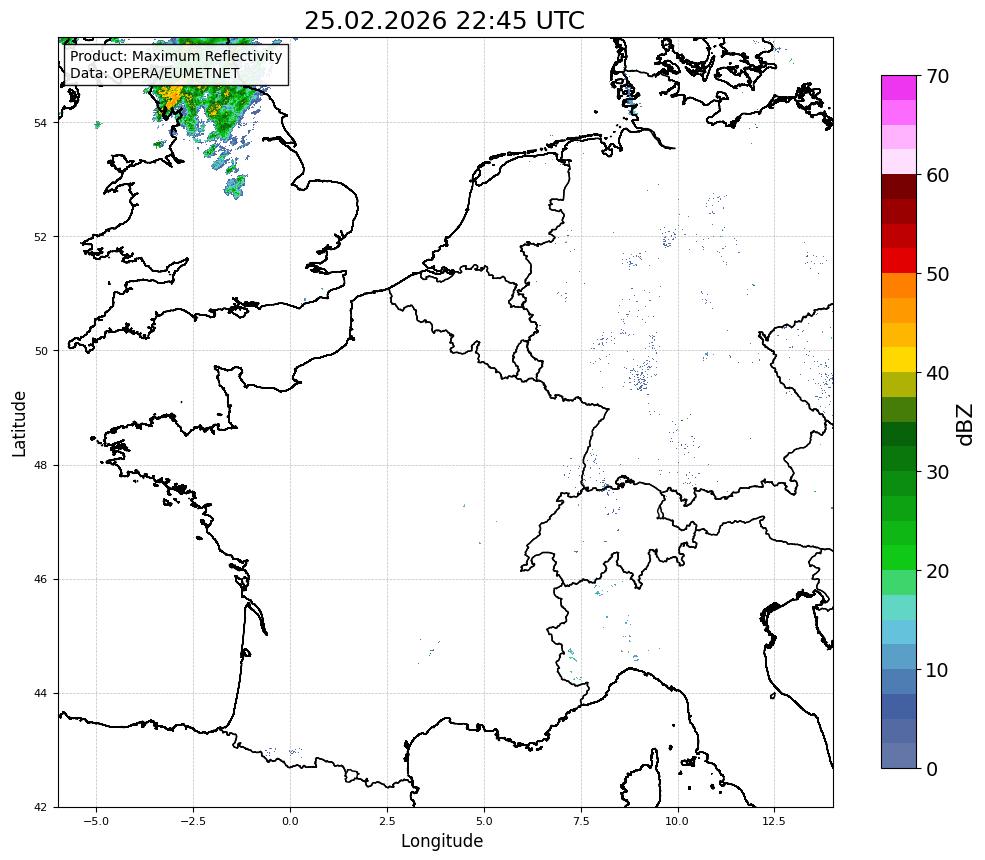Image resolution: width=985 pixels, height=860 pixels.
Task: Click the title "25.02.2026 22:45 UTC"
Action: coord(444,20)
